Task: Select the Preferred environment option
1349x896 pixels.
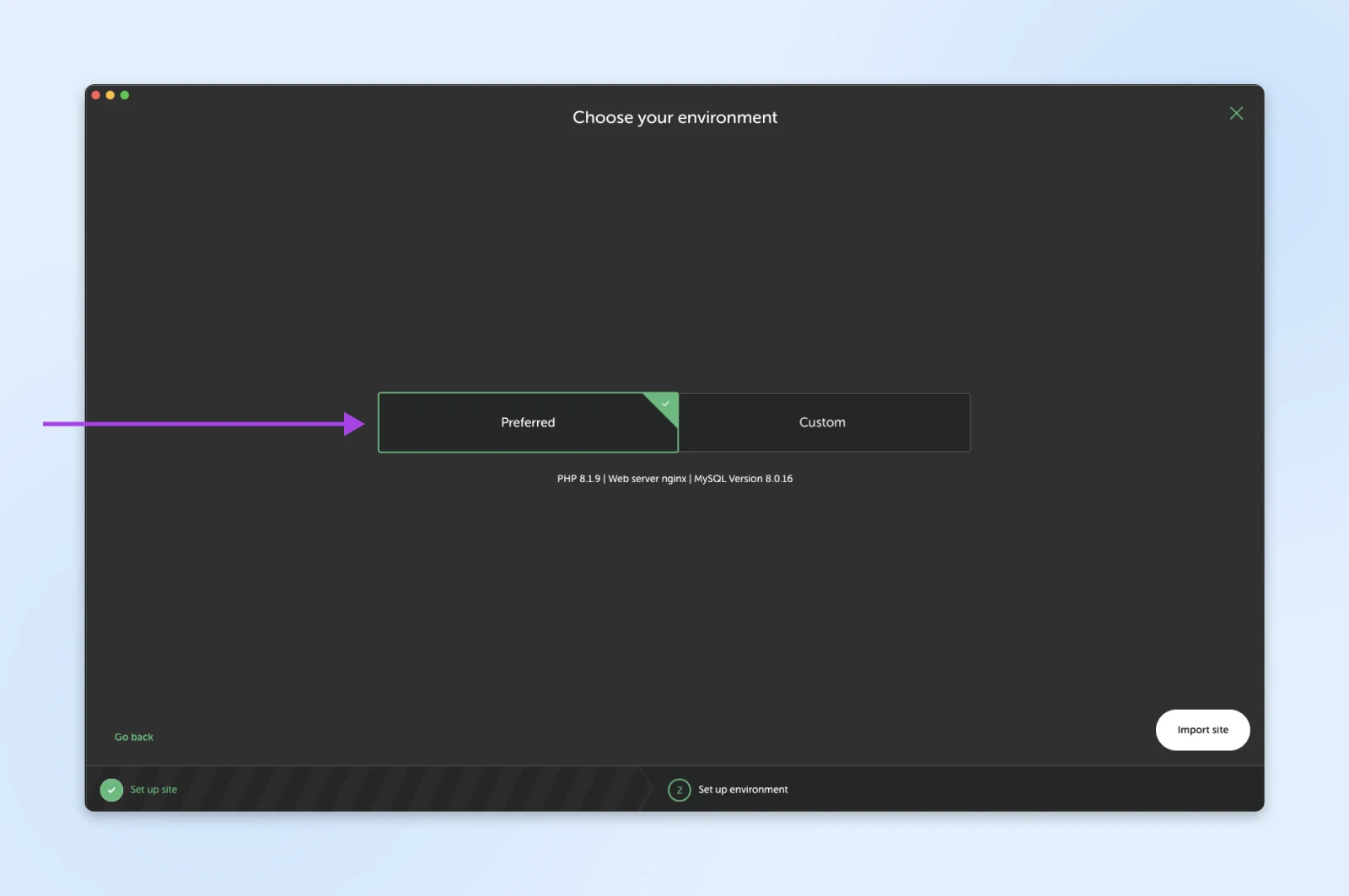Action: (x=528, y=422)
